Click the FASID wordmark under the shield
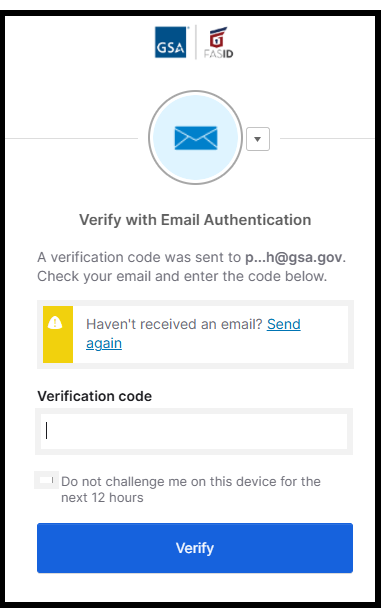The image size is (381, 608). coord(219,54)
